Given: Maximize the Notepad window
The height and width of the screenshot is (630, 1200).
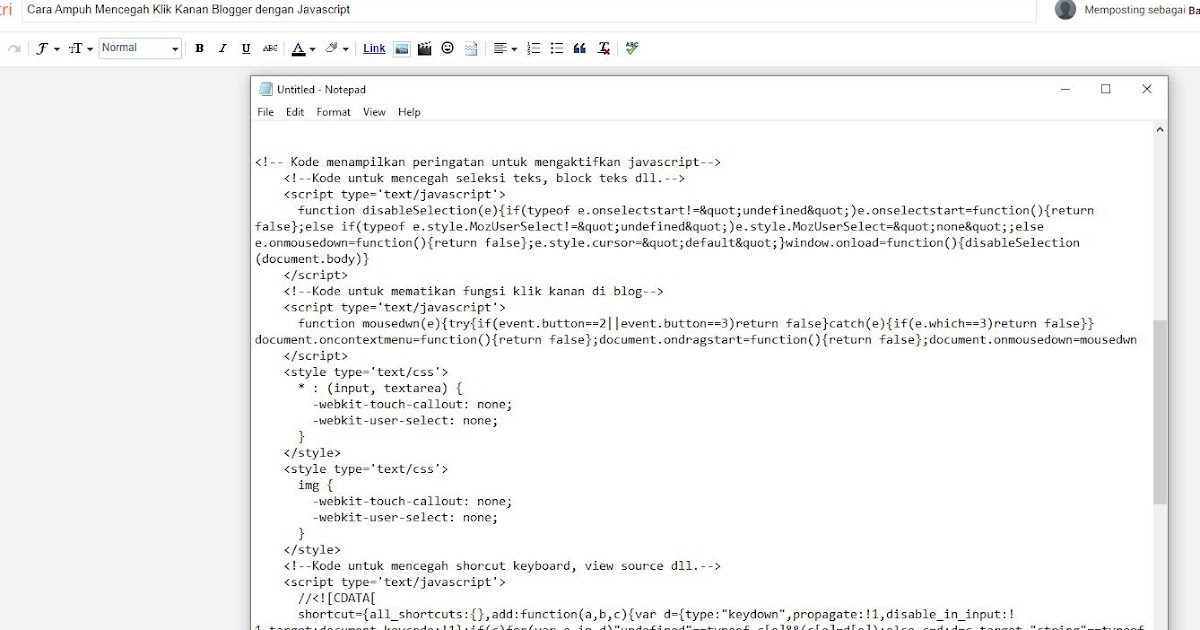Looking at the screenshot, I should click(x=1106, y=89).
